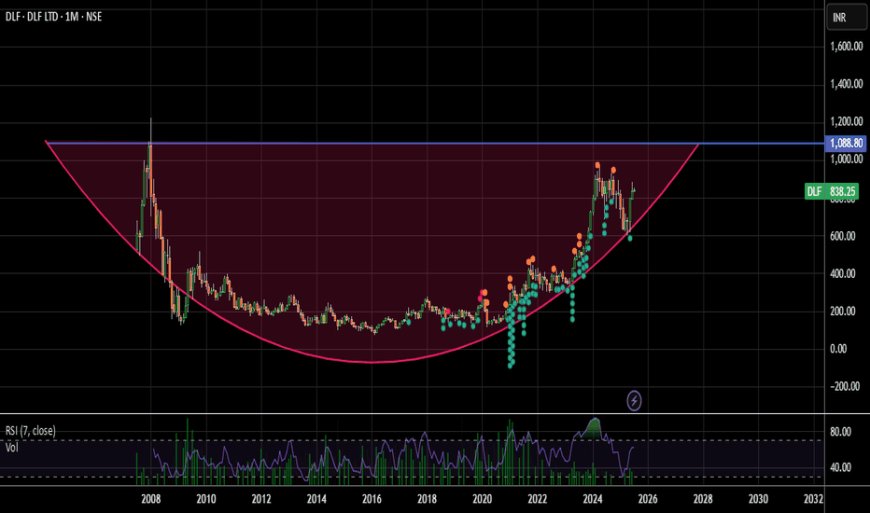Image resolution: width=870 pixels, height=513 pixels.
Task: Click the 2008 peak candle wick
Action: point(151,125)
